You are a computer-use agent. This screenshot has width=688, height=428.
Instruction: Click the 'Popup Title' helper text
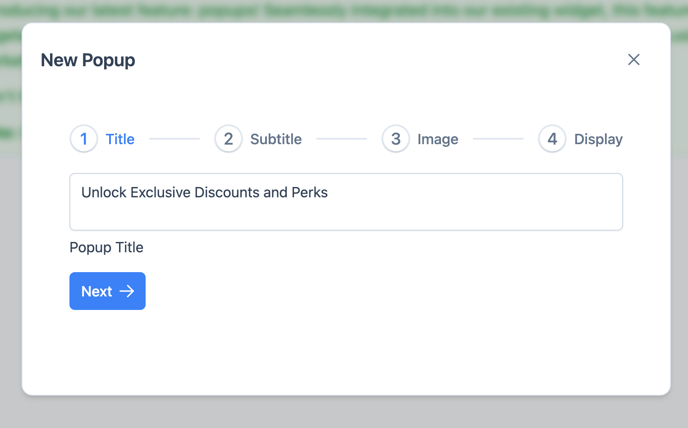pos(106,248)
